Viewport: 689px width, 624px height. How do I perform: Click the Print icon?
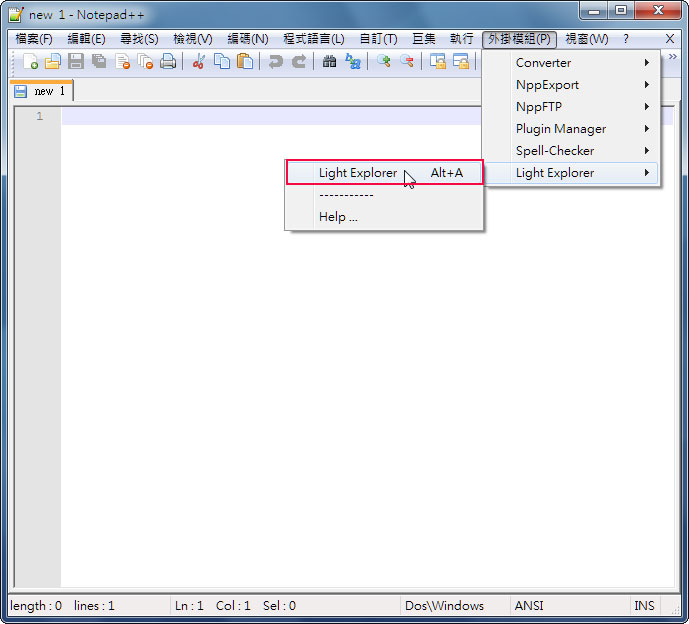point(168,61)
